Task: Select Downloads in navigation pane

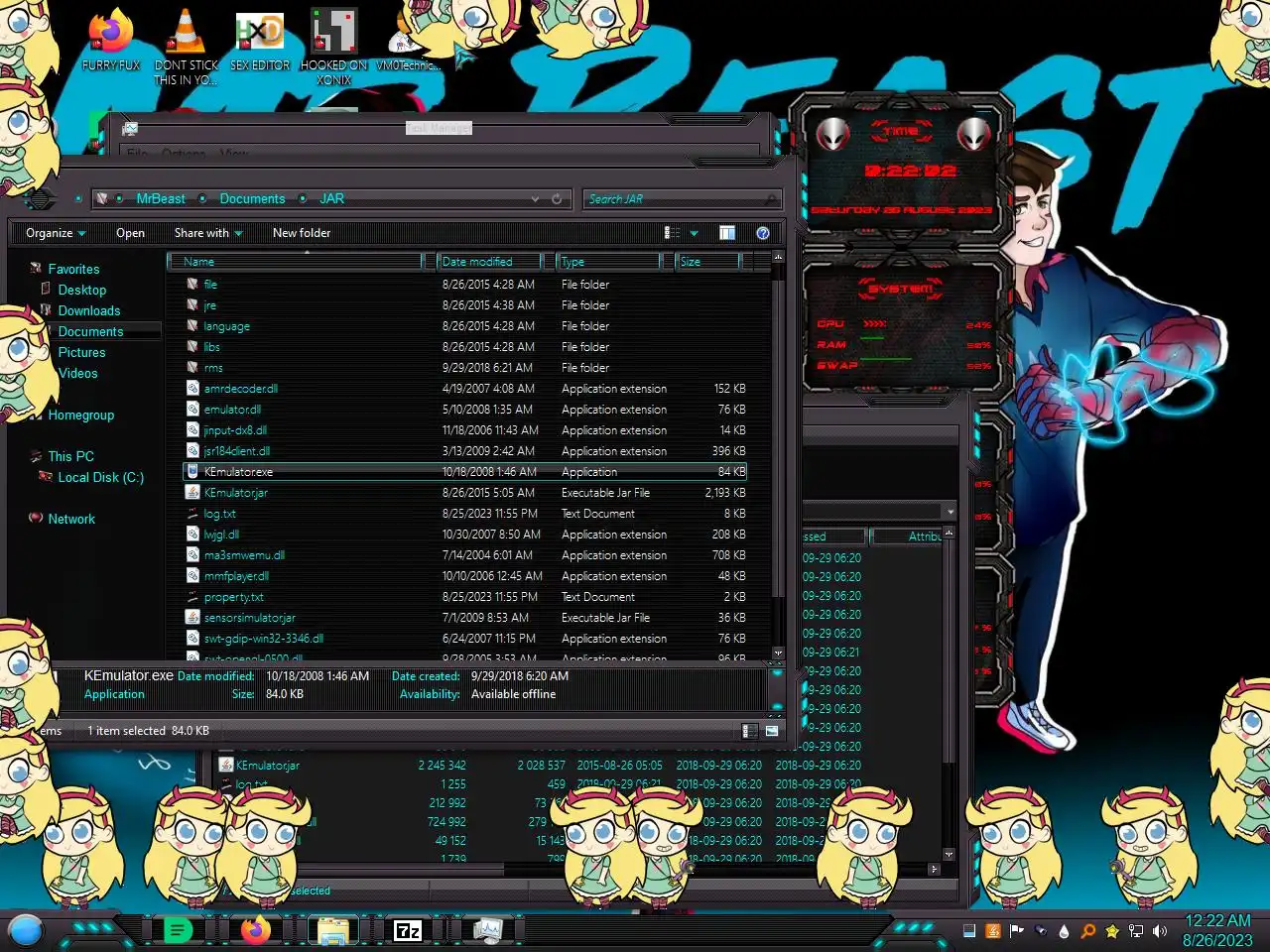Action: pyautogui.click(x=88, y=311)
